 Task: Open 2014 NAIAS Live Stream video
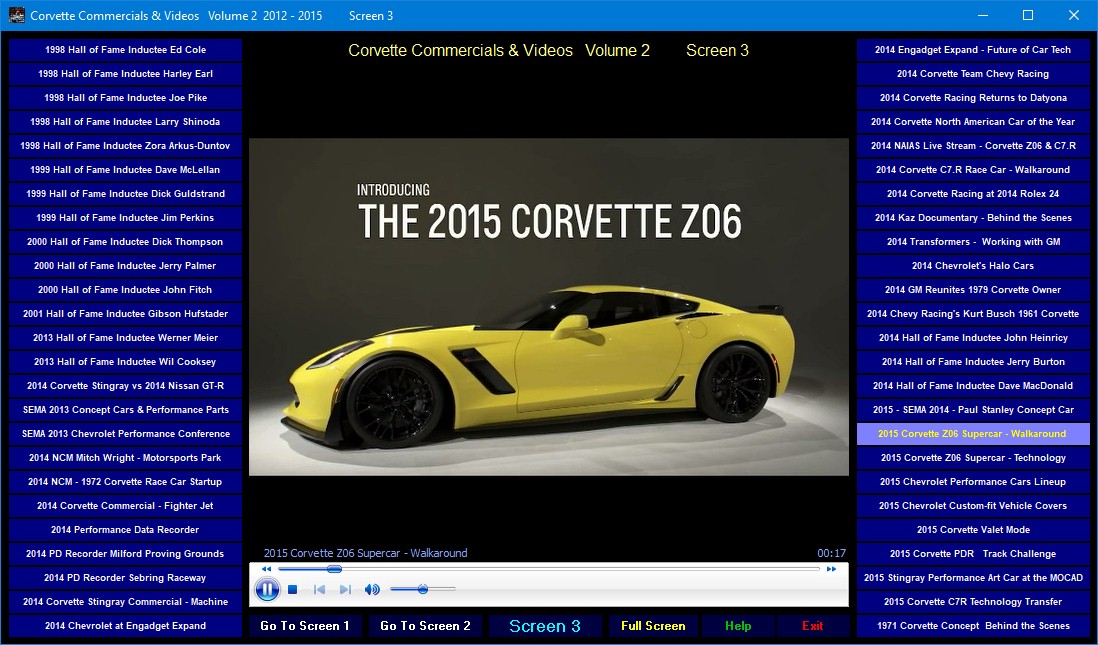(x=973, y=146)
